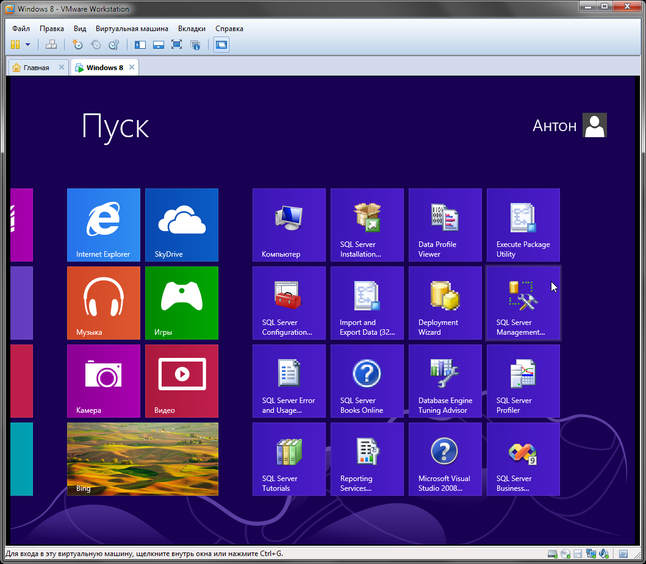This screenshot has width=646, height=564.
Task: Click the floppy drive status bar icon
Action: [x=578, y=554]
